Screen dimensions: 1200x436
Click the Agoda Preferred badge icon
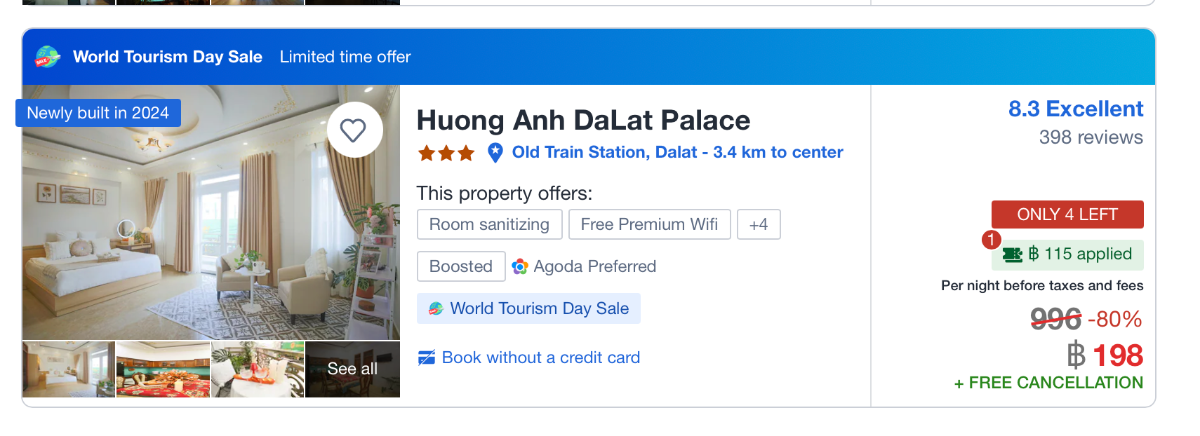(x=520, y=266)
